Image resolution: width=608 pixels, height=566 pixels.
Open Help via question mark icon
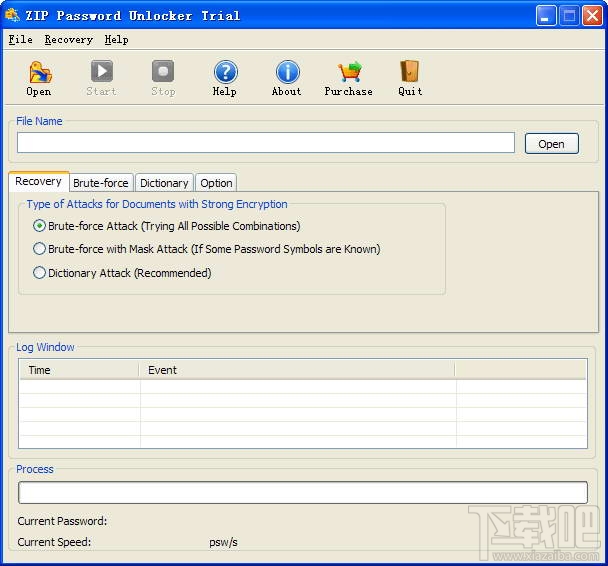click(225, 72)
